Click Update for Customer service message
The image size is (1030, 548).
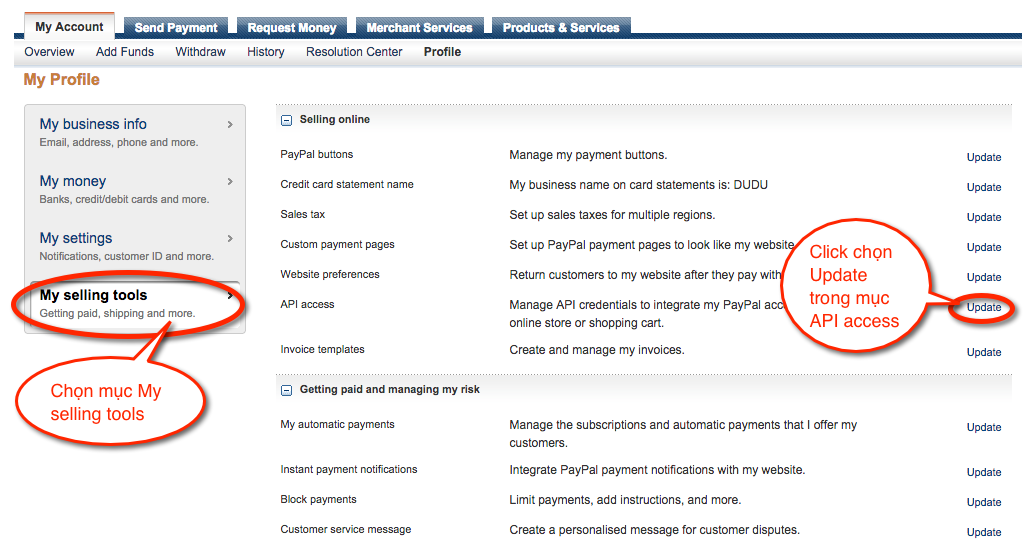tap(983, 532)
